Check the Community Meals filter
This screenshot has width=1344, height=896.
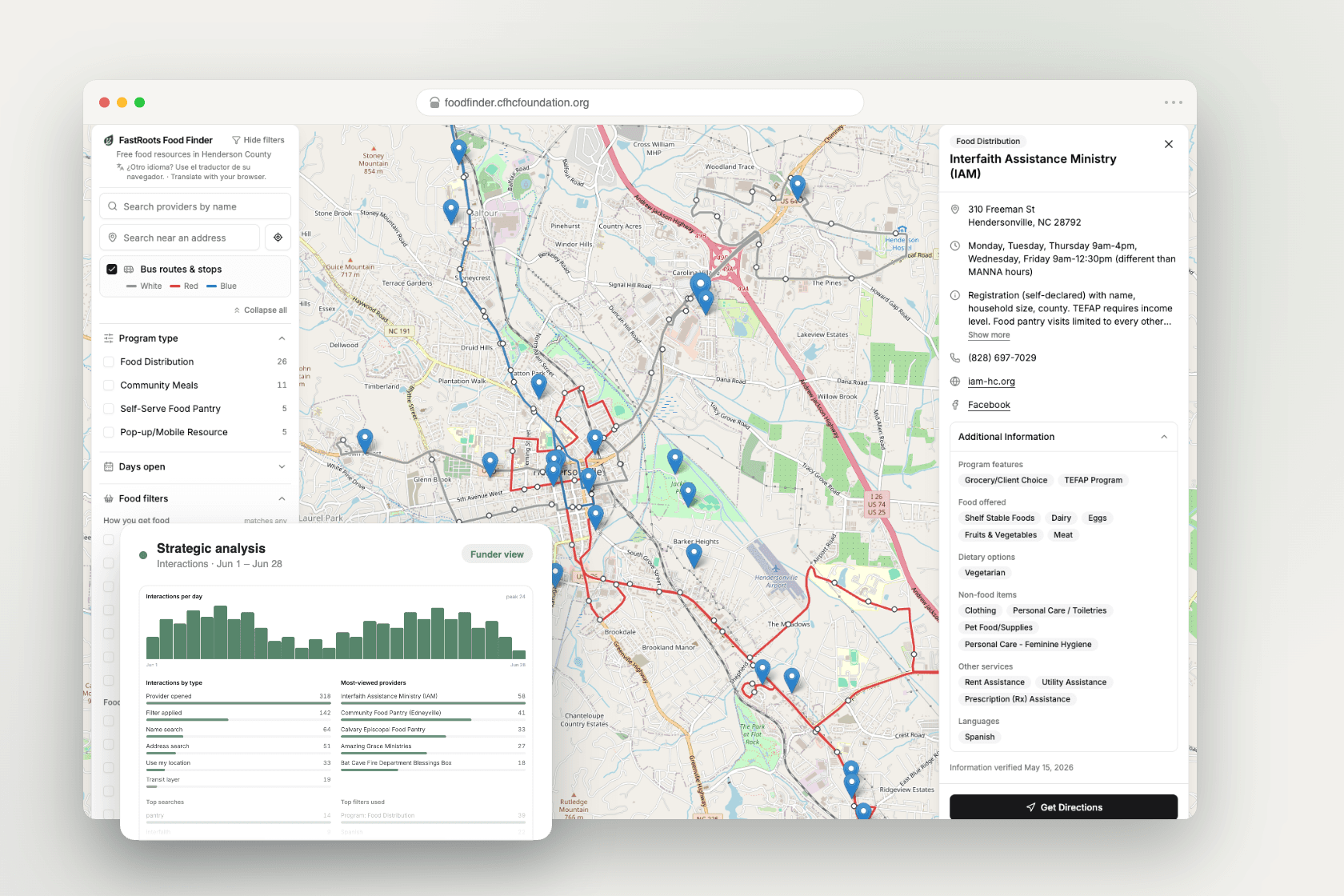coord(109,385)
